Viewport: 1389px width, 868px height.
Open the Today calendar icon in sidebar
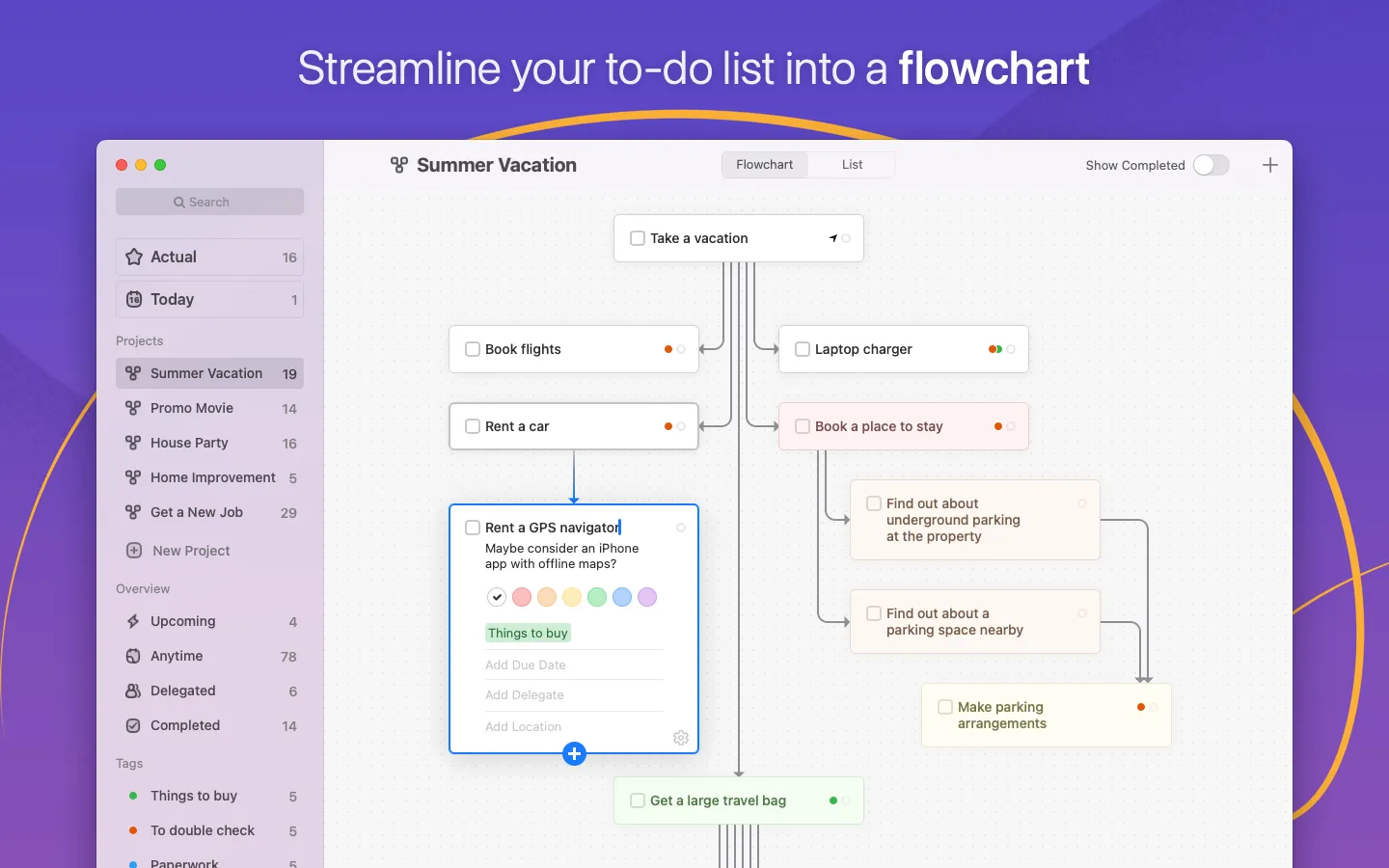click(133, 299)
